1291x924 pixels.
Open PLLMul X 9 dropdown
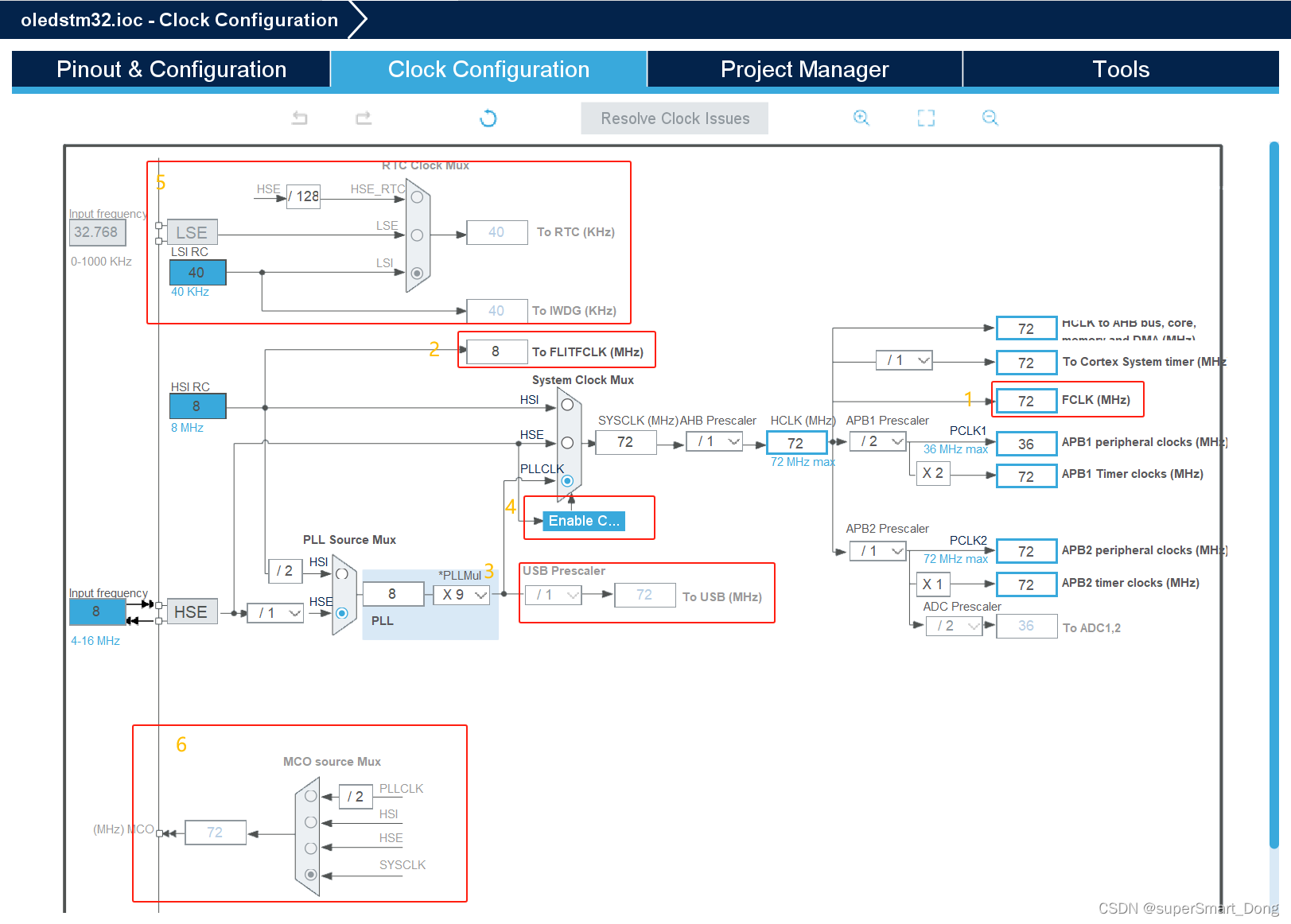[x=461, y=594]
